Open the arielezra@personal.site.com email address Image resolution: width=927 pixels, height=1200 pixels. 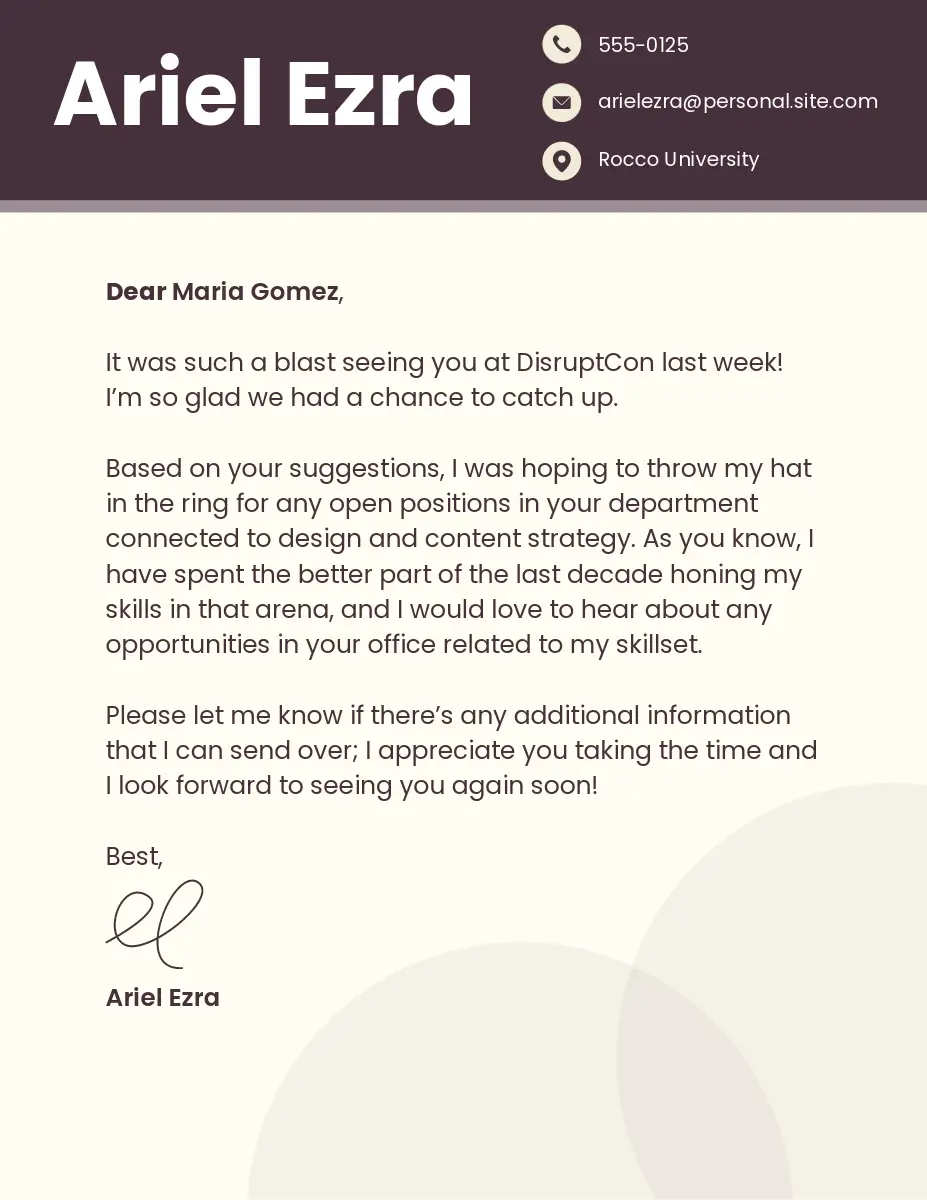point(737,102)
